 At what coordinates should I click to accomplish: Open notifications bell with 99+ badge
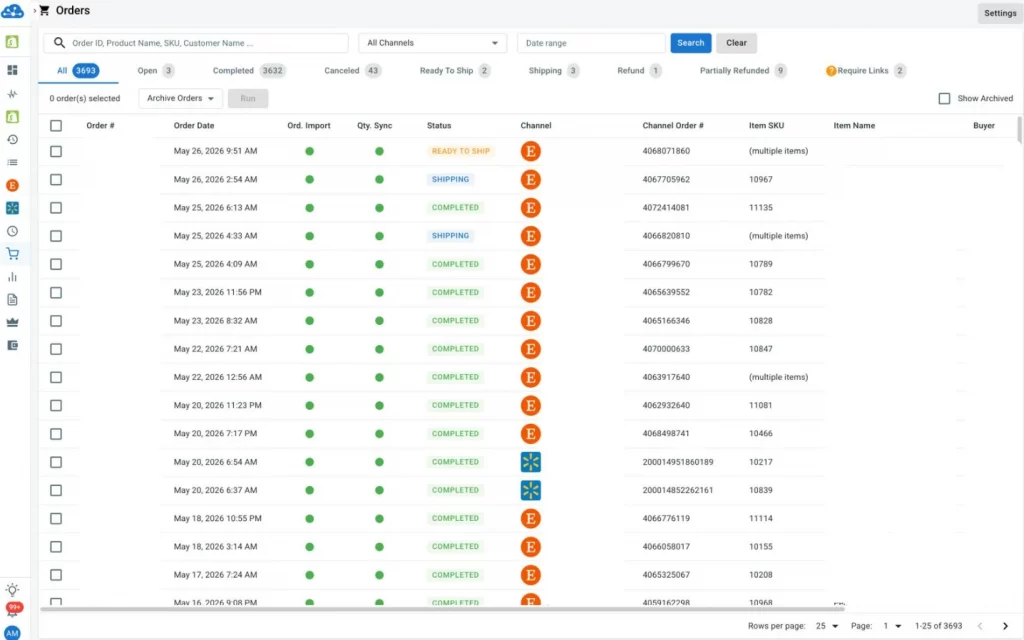12,611
